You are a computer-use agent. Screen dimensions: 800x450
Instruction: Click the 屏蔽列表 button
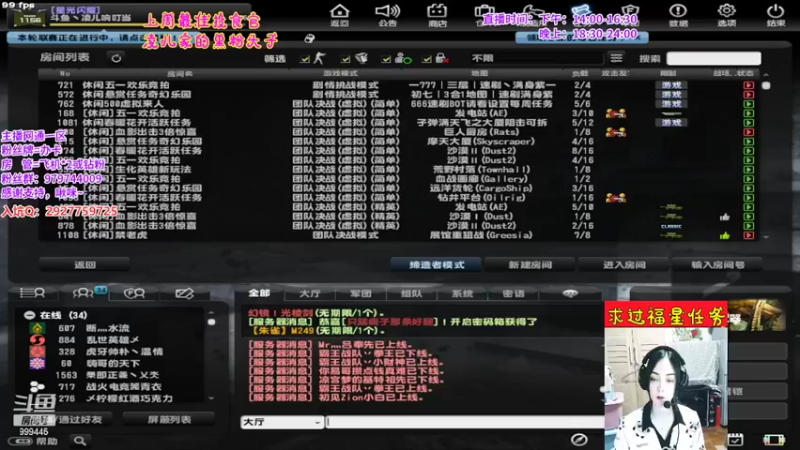coord(169,419)
